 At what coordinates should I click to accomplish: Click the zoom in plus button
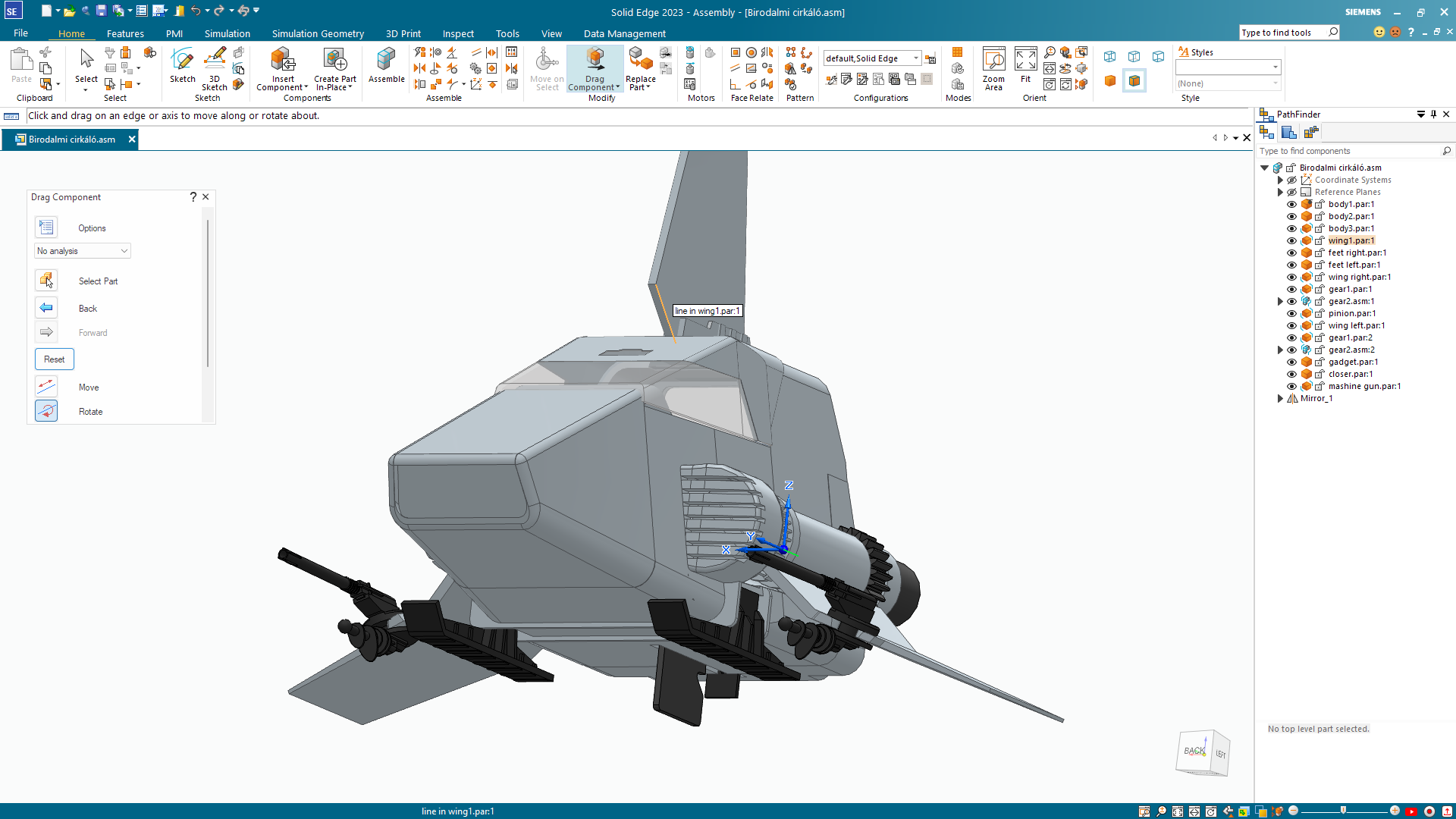1395,811
